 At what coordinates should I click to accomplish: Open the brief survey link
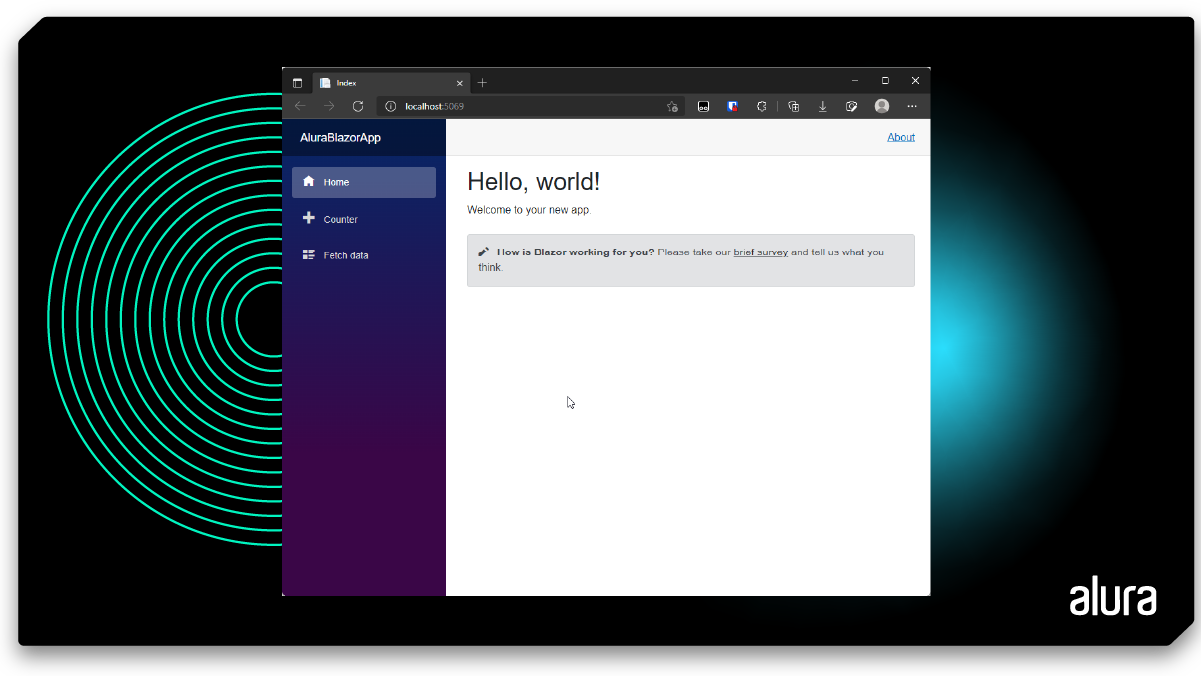761,252
